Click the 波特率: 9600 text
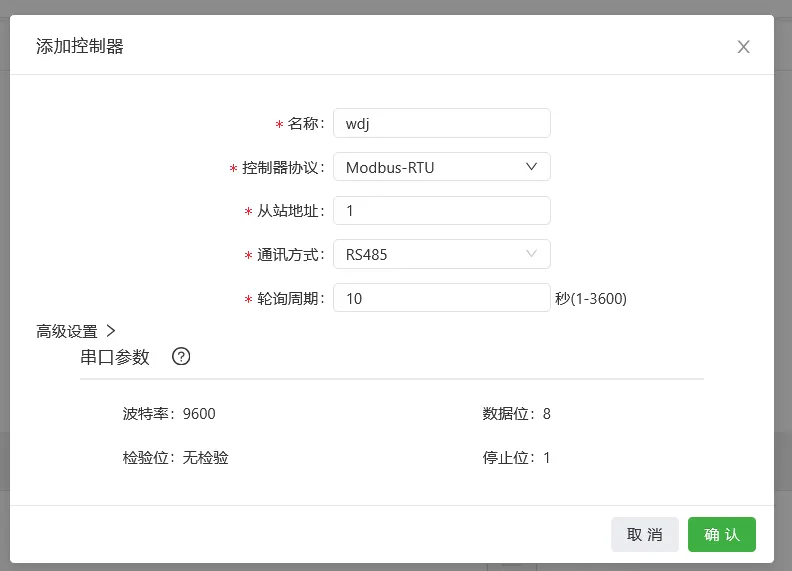Image resolution: width=792 pixels, height=571 pixels. coord(169,414)
